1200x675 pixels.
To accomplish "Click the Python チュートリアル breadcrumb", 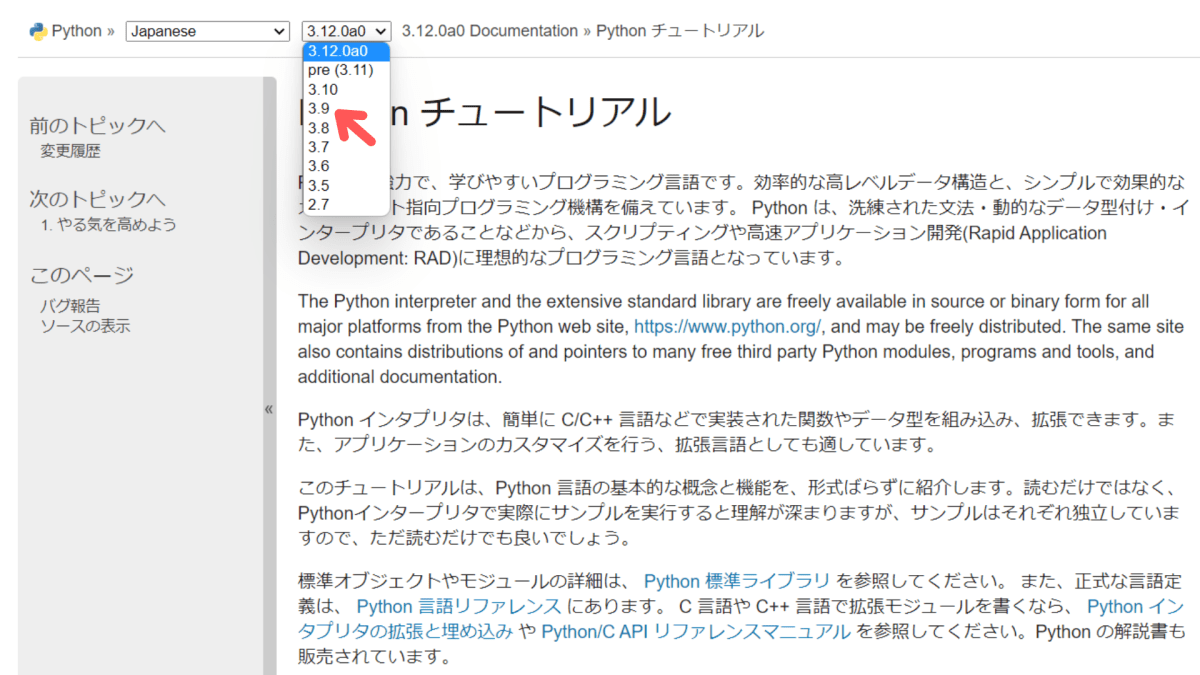I will pyautogui.click(x=680, y=31).
